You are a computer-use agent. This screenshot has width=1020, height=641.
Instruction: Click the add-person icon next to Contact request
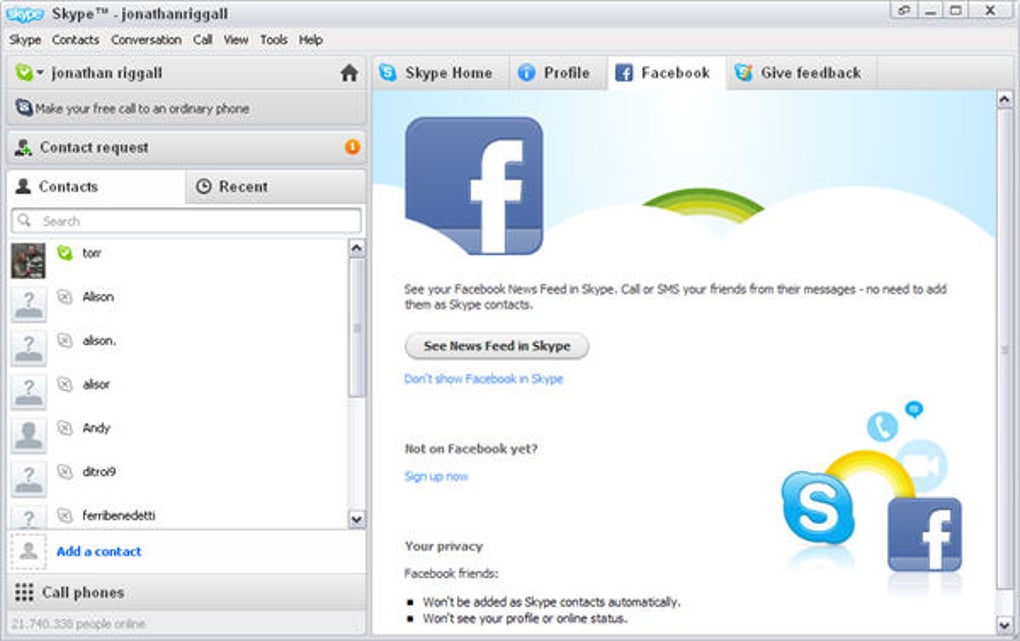(23, 148)
